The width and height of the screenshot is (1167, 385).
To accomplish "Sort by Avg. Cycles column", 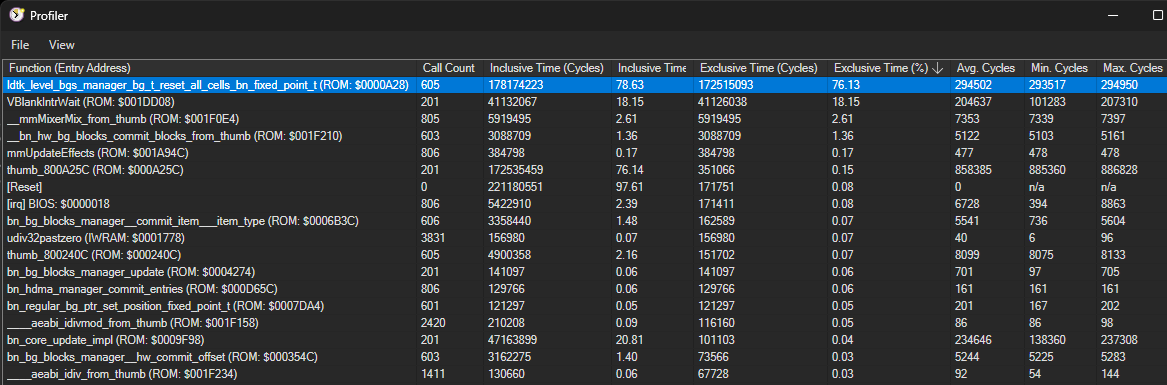I will coord(986,68).
